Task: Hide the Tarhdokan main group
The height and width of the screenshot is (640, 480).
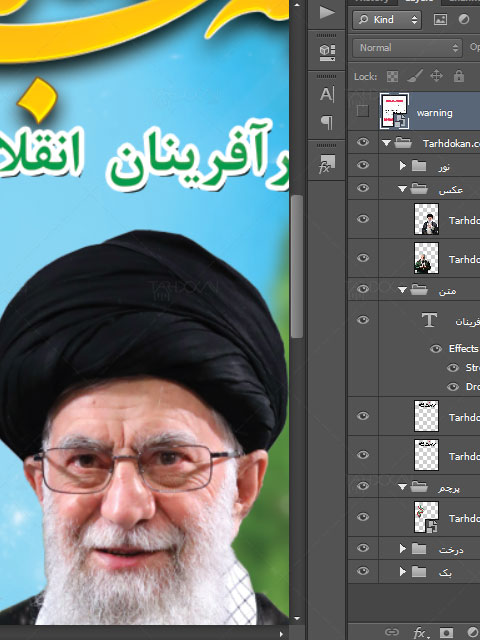Action: (362, 142)
